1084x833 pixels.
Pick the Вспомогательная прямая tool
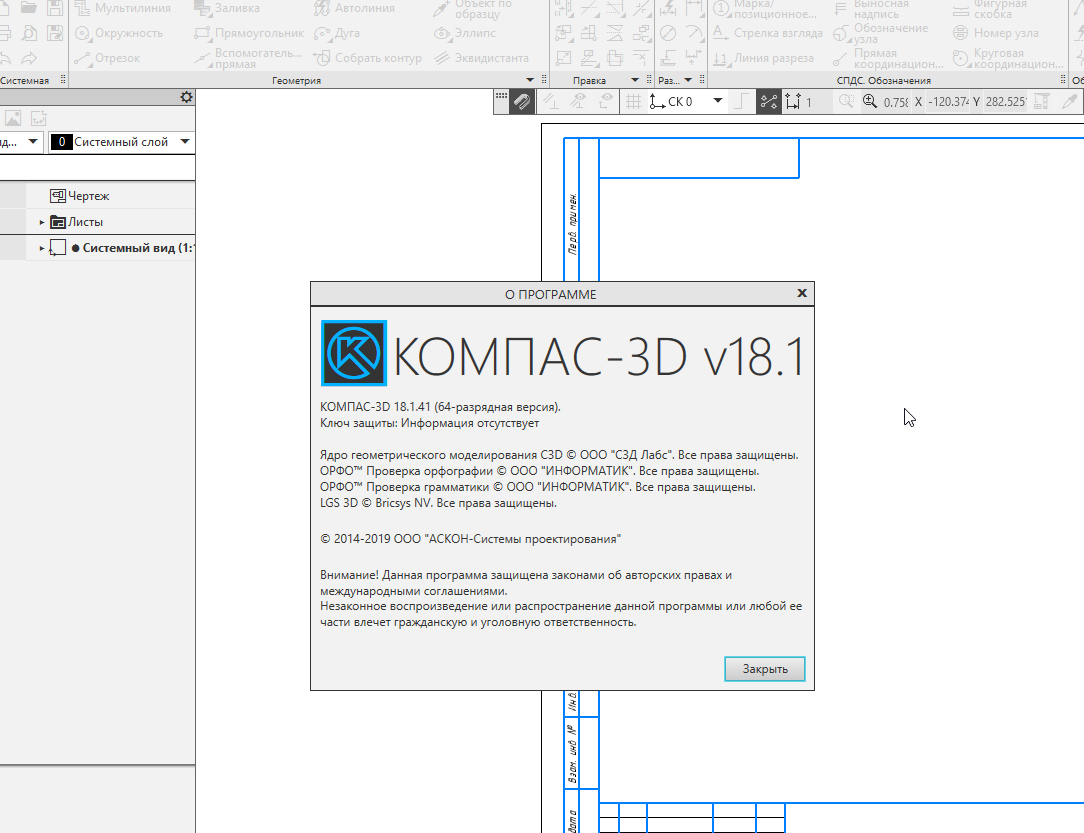point(247,58)
